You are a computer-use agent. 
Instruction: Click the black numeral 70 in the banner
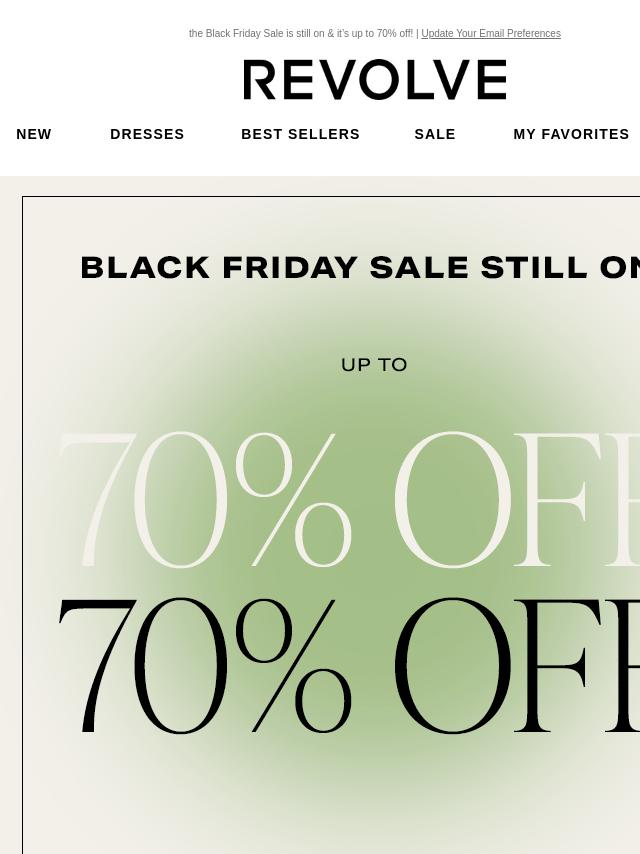(143, 666)
